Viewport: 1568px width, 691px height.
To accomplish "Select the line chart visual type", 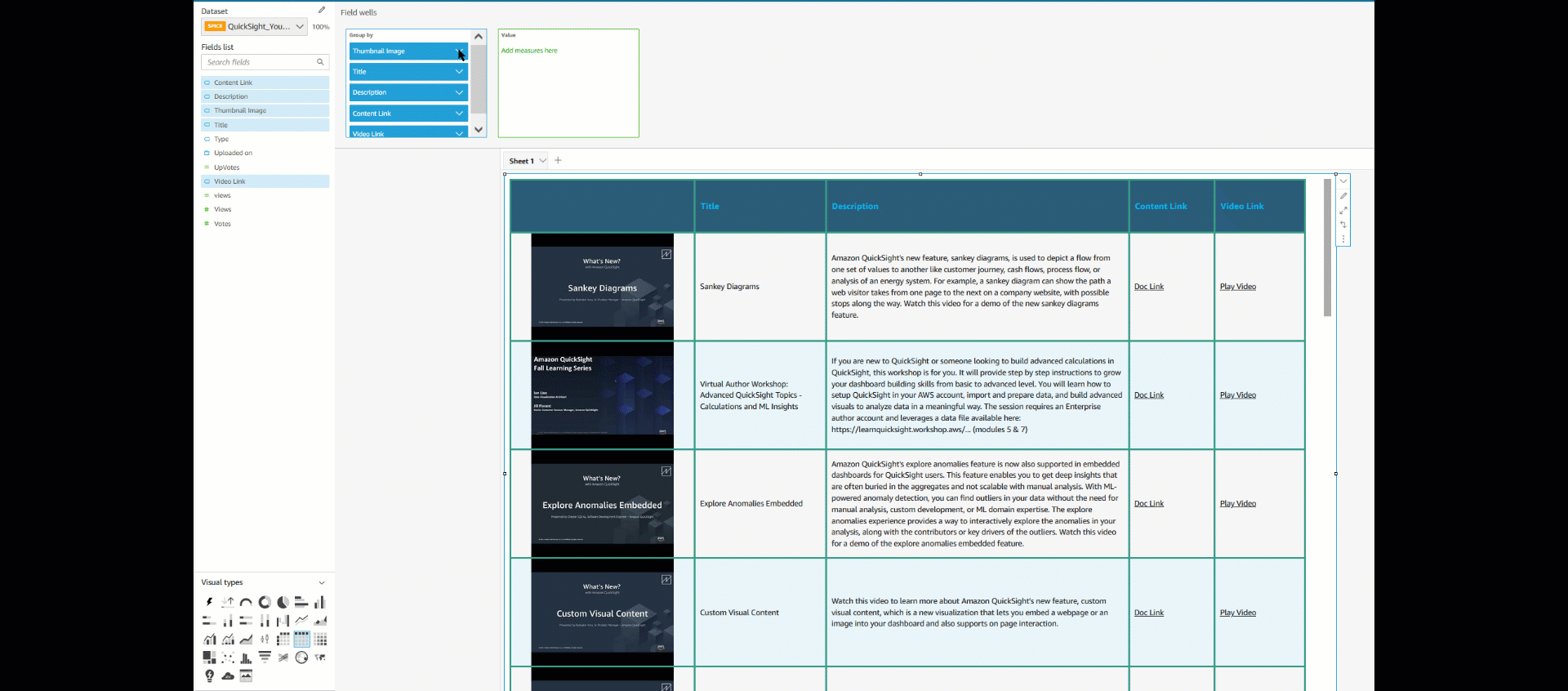I will [x=301, y=621].
